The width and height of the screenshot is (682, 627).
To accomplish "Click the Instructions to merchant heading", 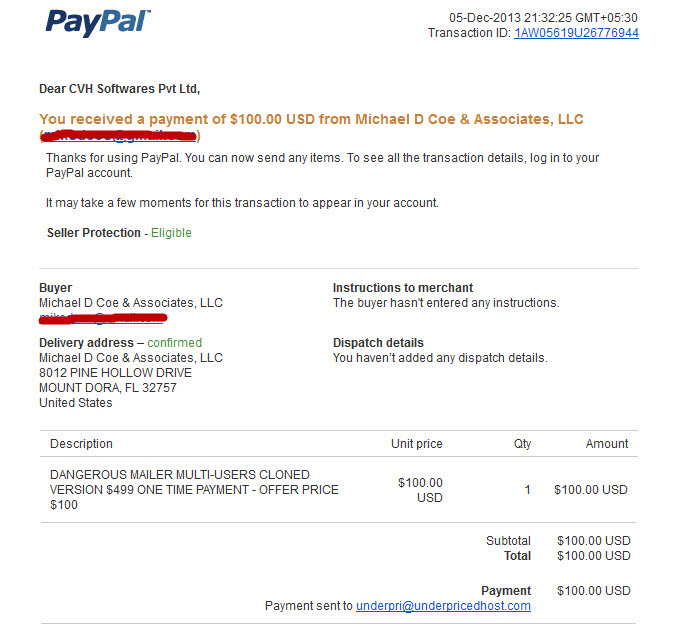I will coord(403,288).
